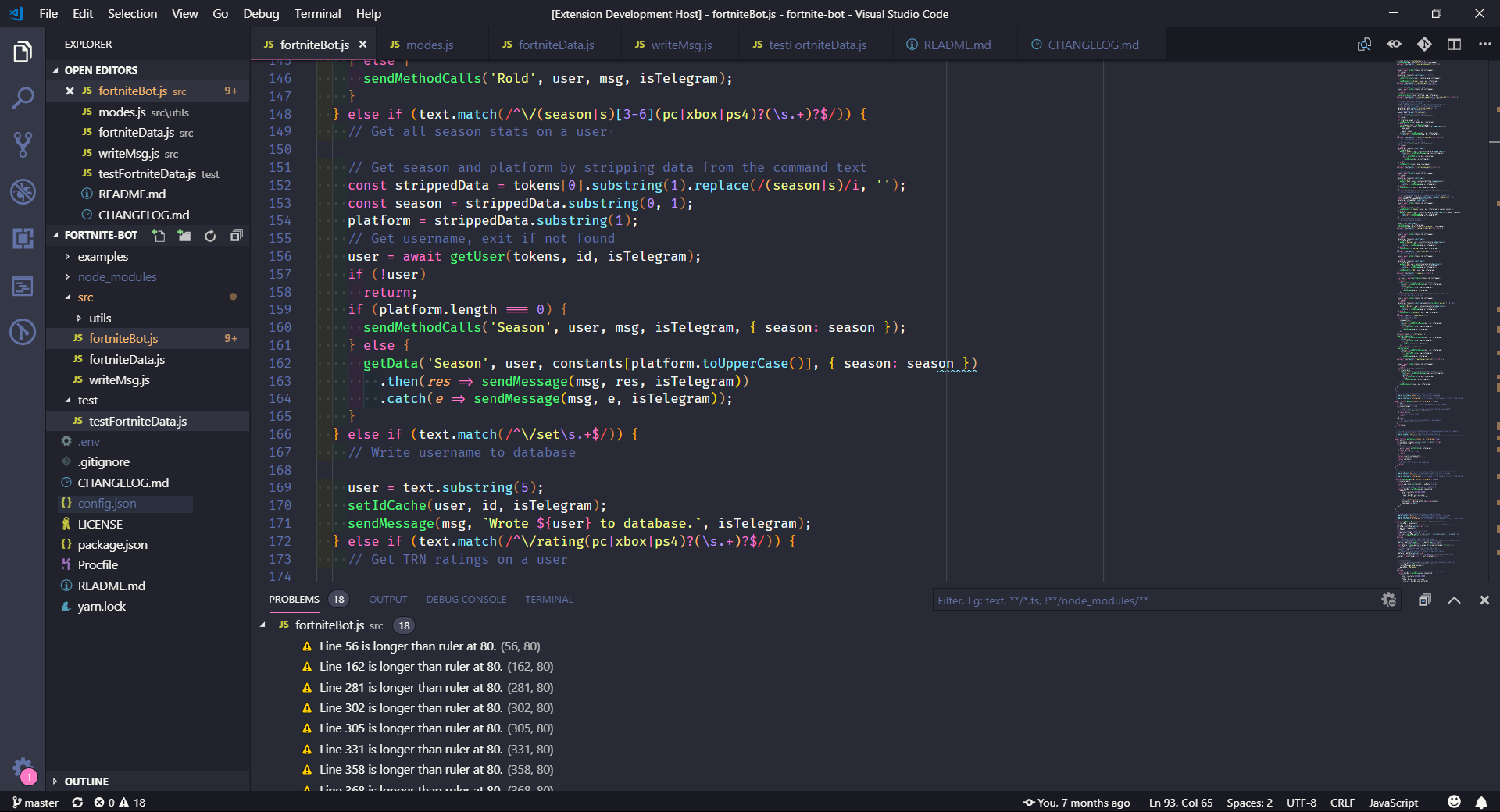
Task: Click the Open Changes icon in editor toolbar
Action: coord(1364,45)
